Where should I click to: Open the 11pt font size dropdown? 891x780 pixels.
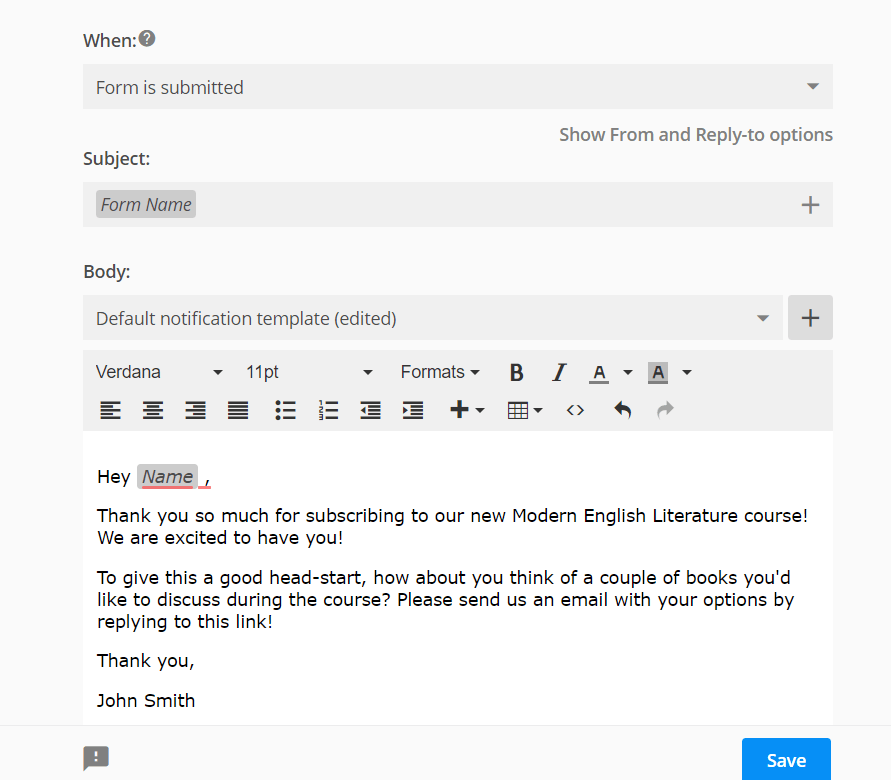click(300, 371)
